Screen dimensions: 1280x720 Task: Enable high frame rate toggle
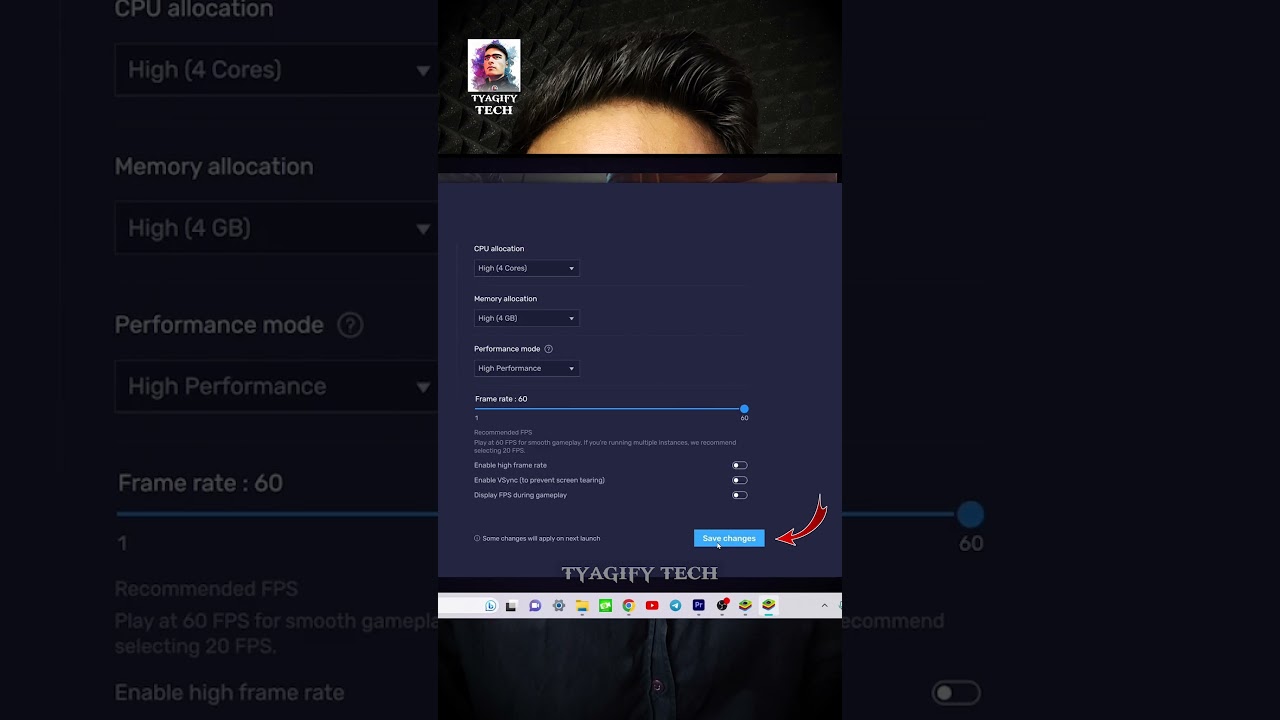(x=739, y=465)
